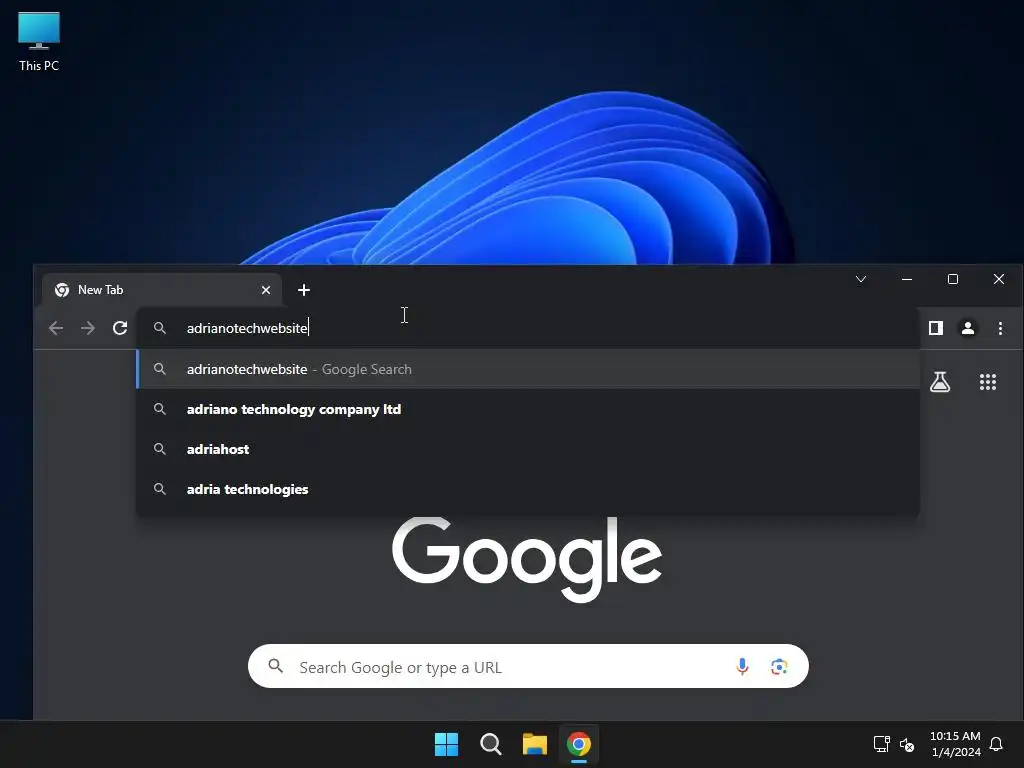Screen dimensions: 1024x768
Task: Reload the page with the refresh icon
Action: click(x=120, y=328)
